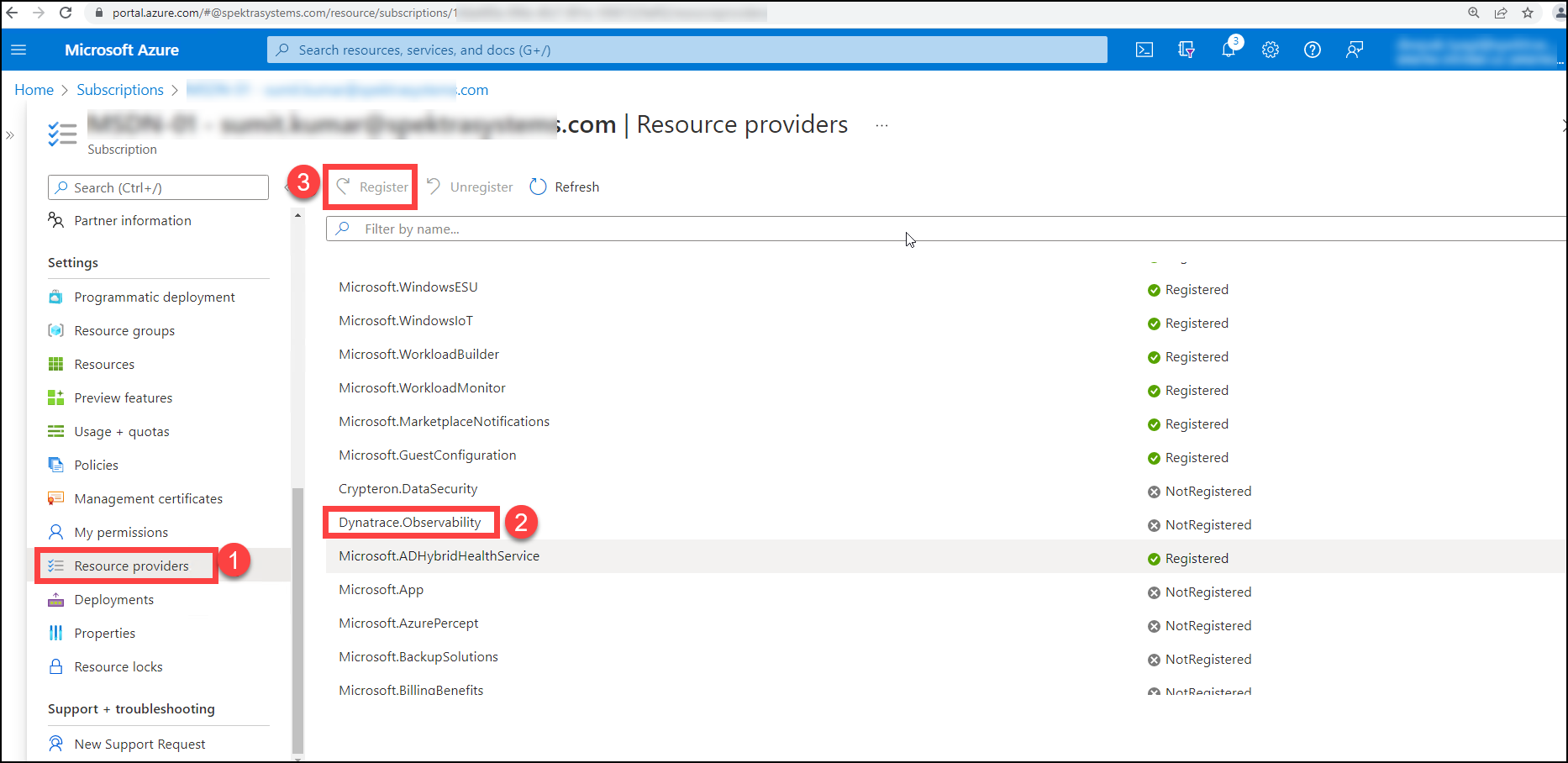Click the sidebar vertical scrollbar
This screenshot has width=1568, height=763.
click(297, 619)
